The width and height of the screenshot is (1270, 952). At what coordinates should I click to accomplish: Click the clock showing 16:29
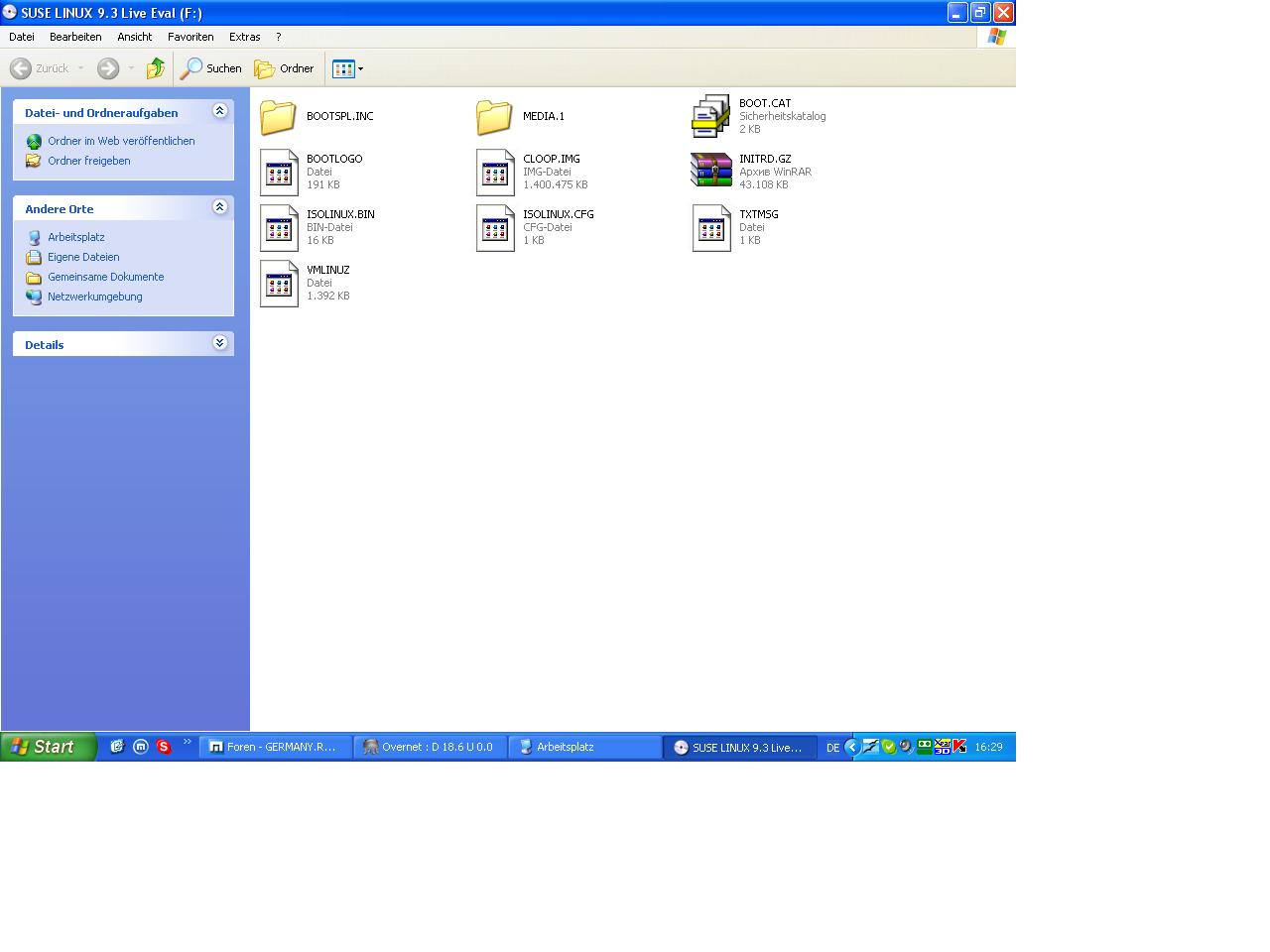pyautogui.click(x=988, y=747)
